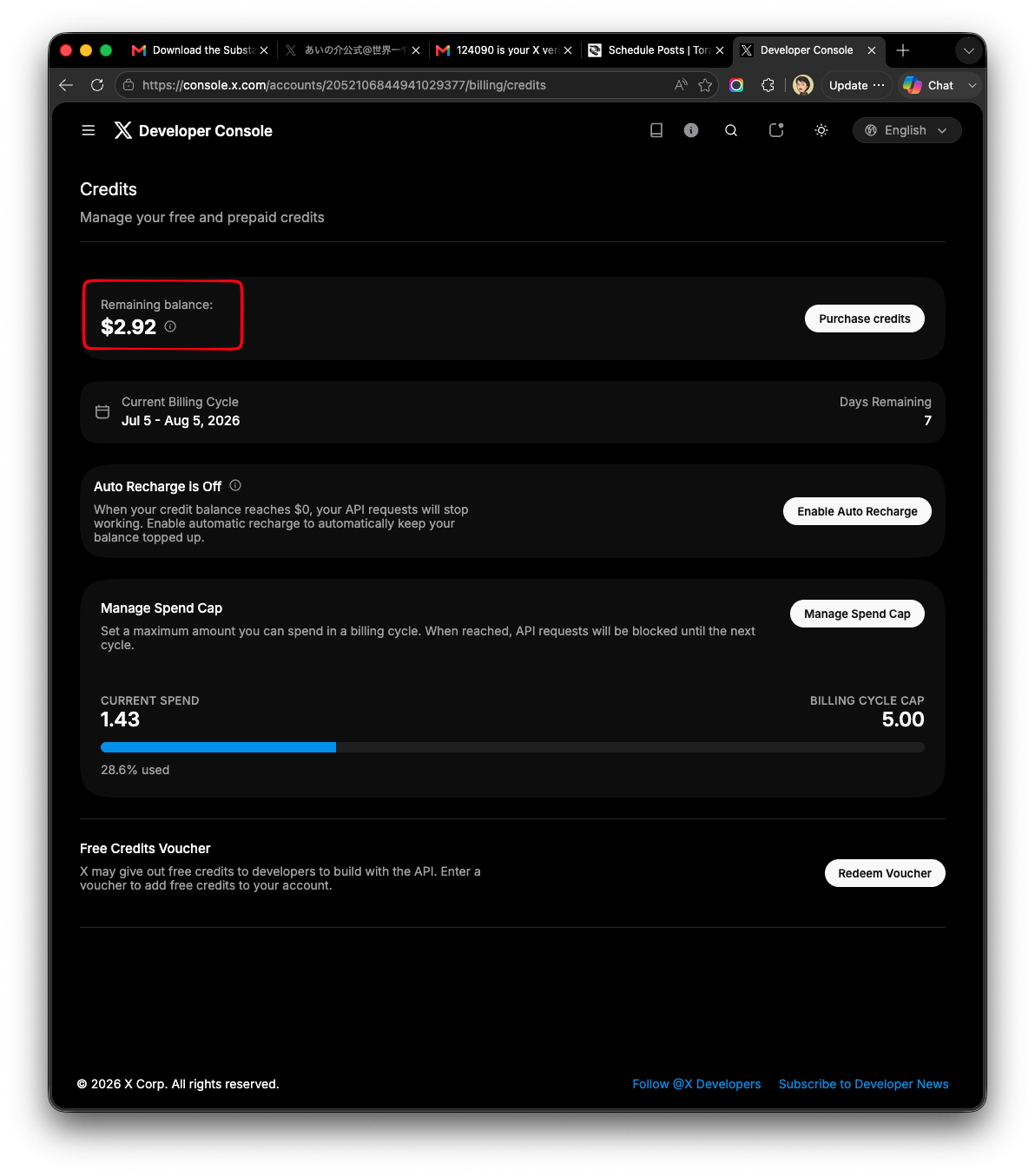Open a new browser tab

point(903,50)
